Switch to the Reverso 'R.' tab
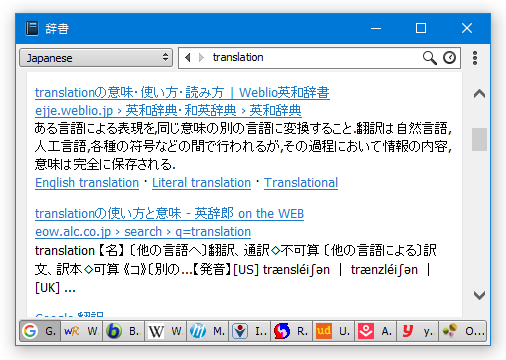The image size is (506, 360). click(x=291, y=331)
